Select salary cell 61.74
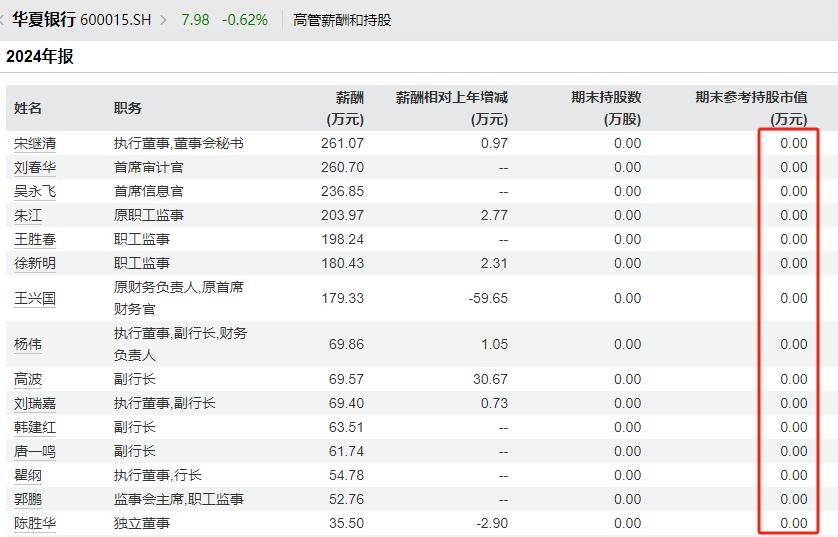The image size is (838, 537). pyautogui.click(x=346, y=452)
